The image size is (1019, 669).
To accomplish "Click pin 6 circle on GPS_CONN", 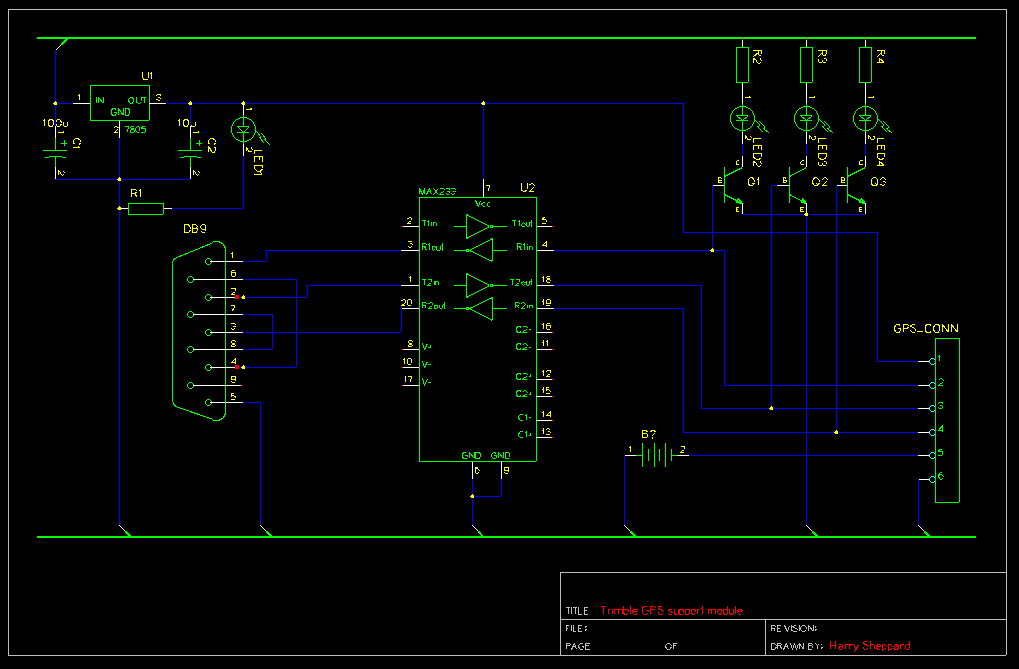I will click(932, 479).
